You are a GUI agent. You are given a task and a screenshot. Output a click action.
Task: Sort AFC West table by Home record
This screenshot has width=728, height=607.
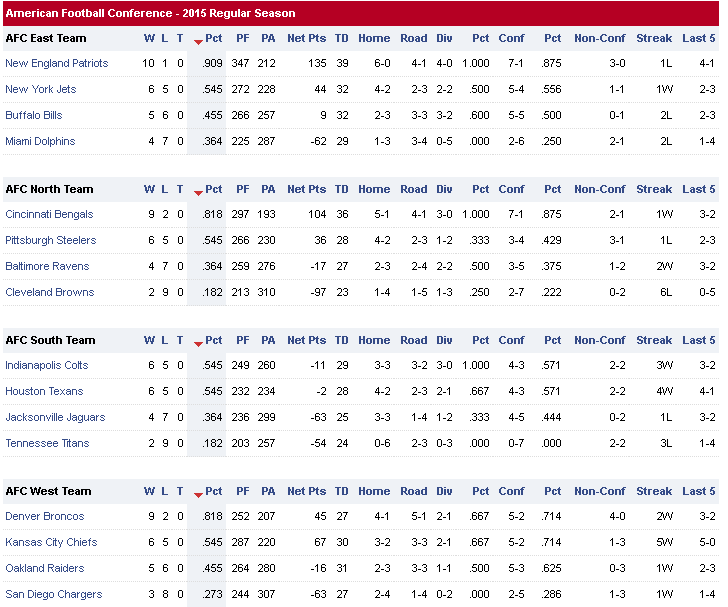coord(374,491)
